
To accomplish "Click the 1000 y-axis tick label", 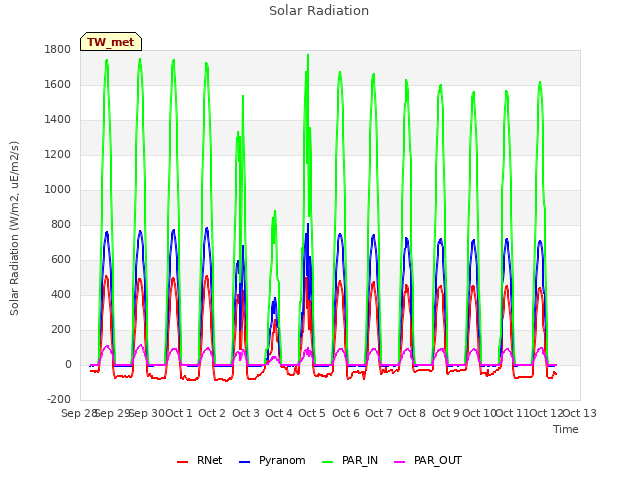I will pos(58,189).
